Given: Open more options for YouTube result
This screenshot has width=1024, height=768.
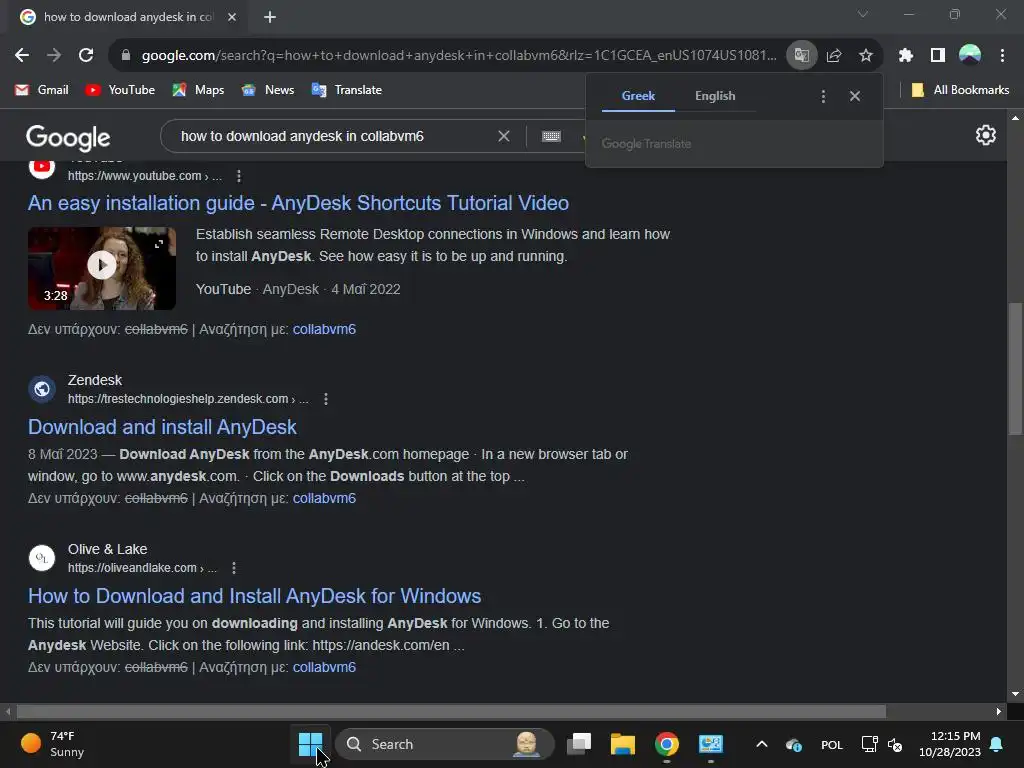Looking at the screenshot, I should click(x=239, y=176).
